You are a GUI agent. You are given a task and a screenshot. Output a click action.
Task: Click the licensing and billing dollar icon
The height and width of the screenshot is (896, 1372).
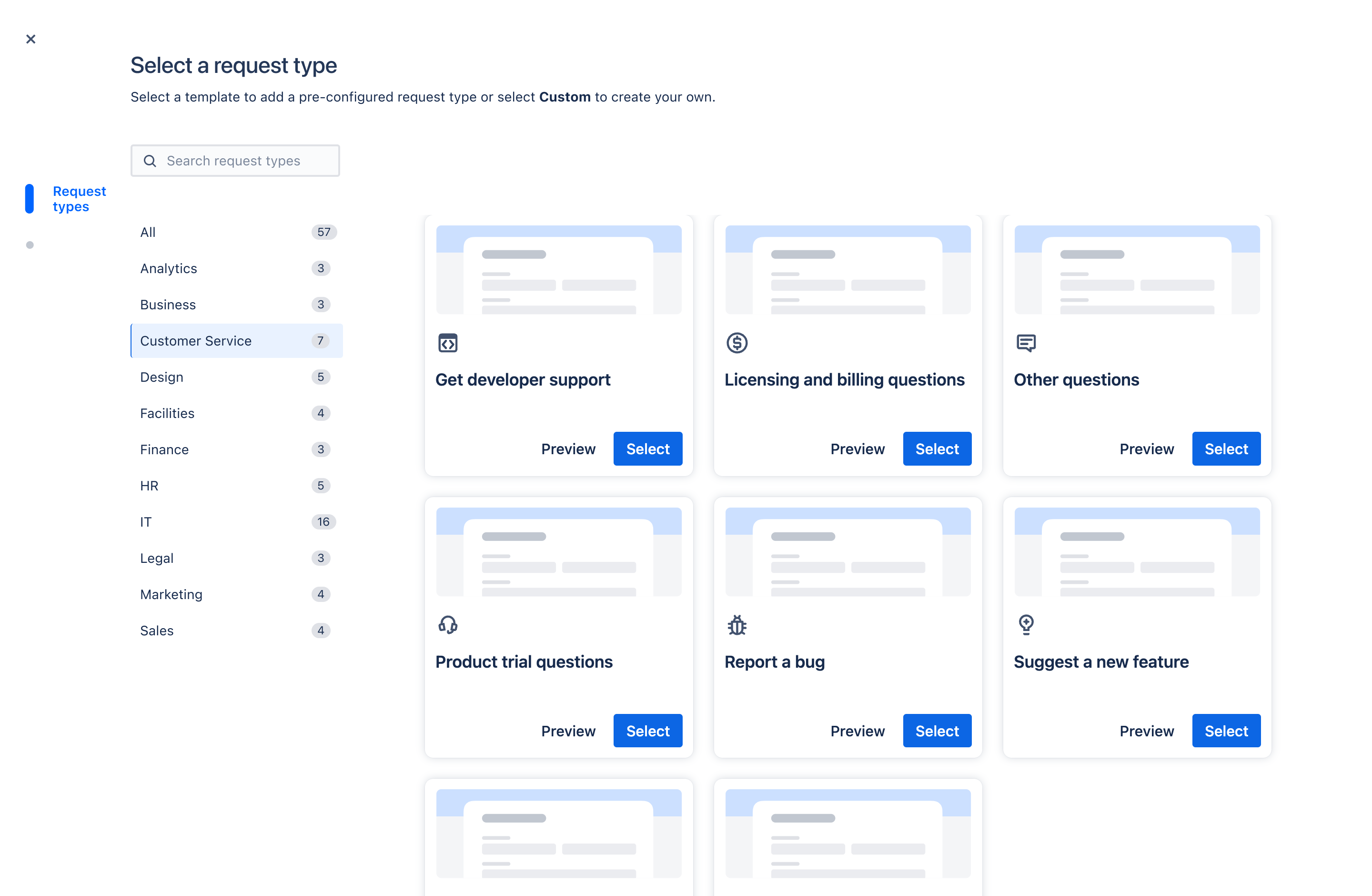tap(736, 343)
